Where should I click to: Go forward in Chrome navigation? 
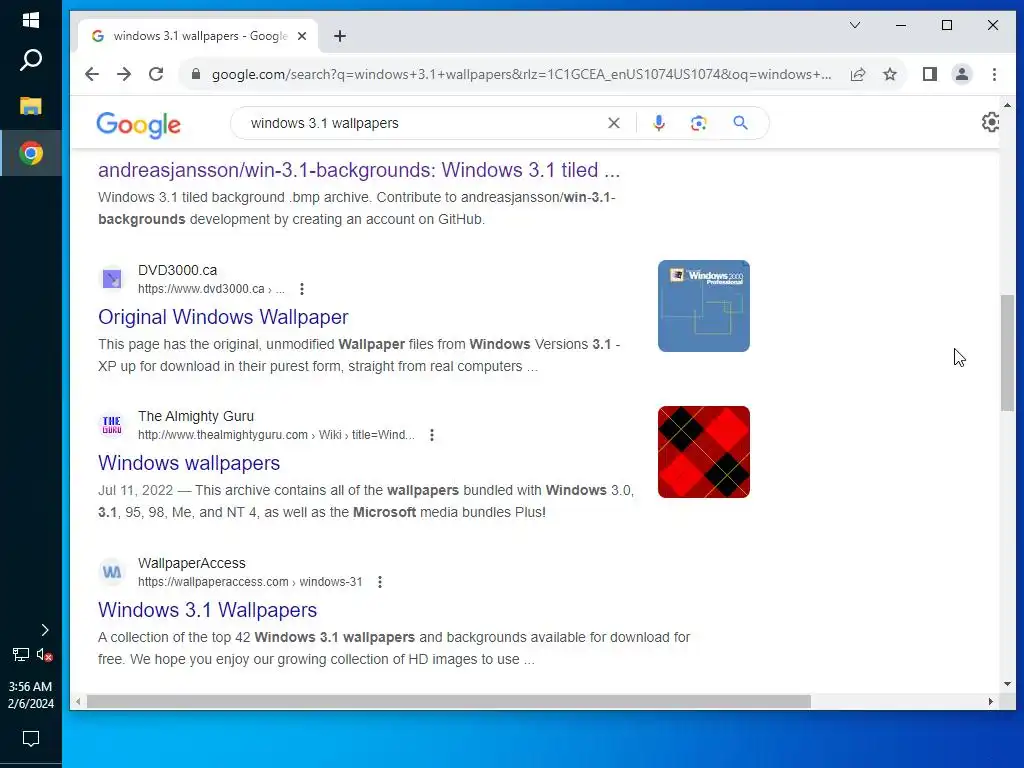click(123, 74)
